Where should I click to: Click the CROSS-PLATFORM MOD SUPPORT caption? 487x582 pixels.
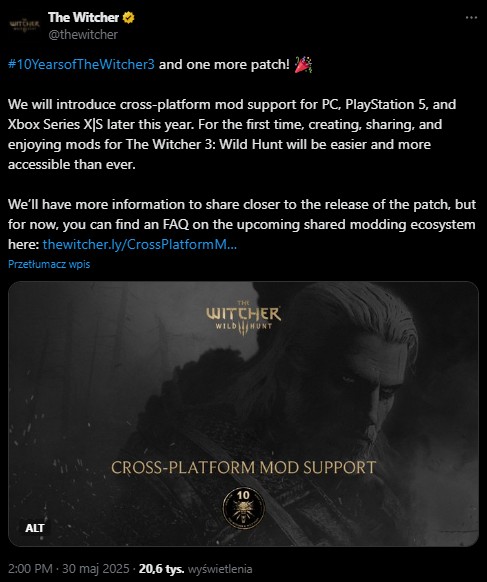[x=244, y=467]
